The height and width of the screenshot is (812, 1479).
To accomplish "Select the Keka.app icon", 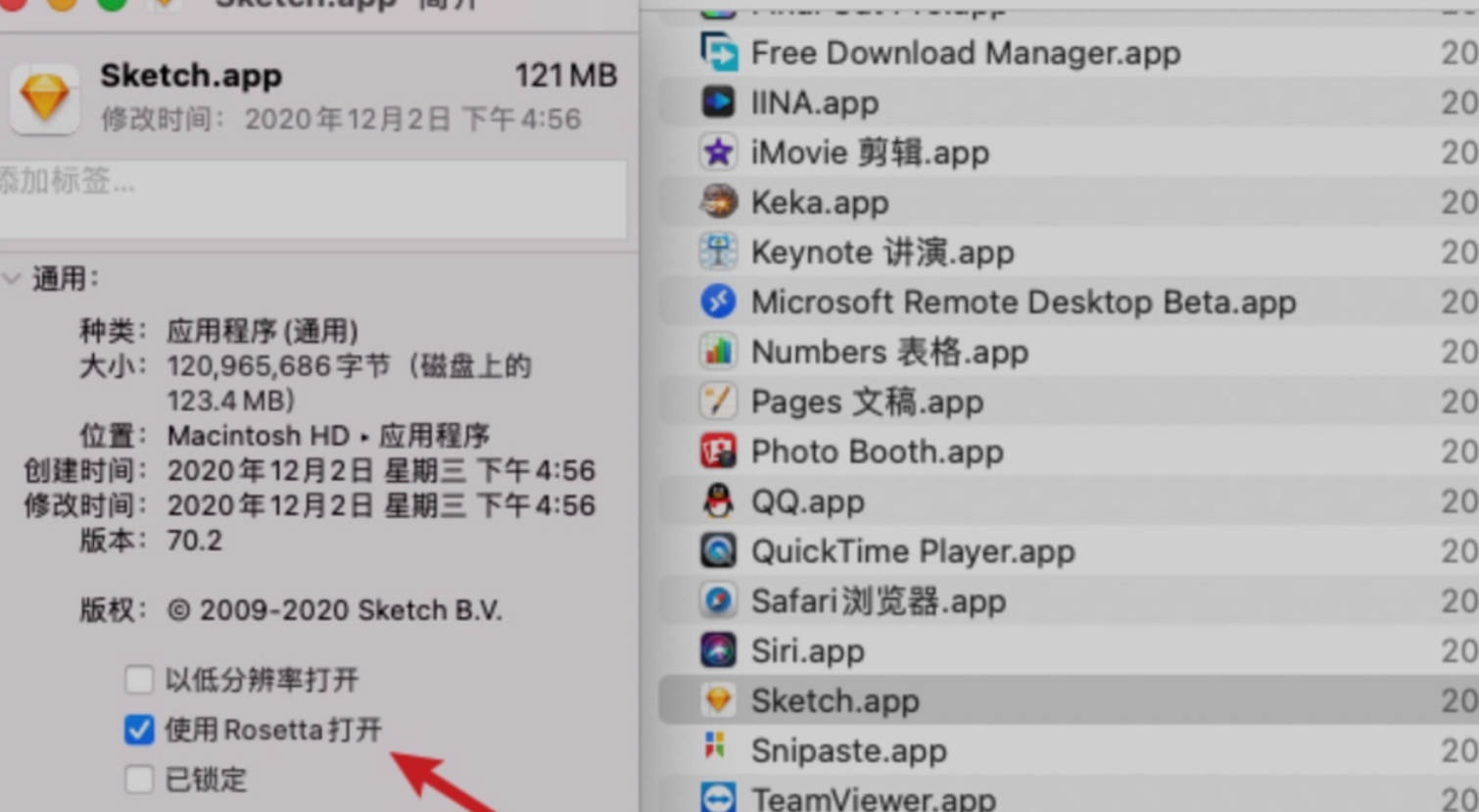I will click(x=718, y=202).
